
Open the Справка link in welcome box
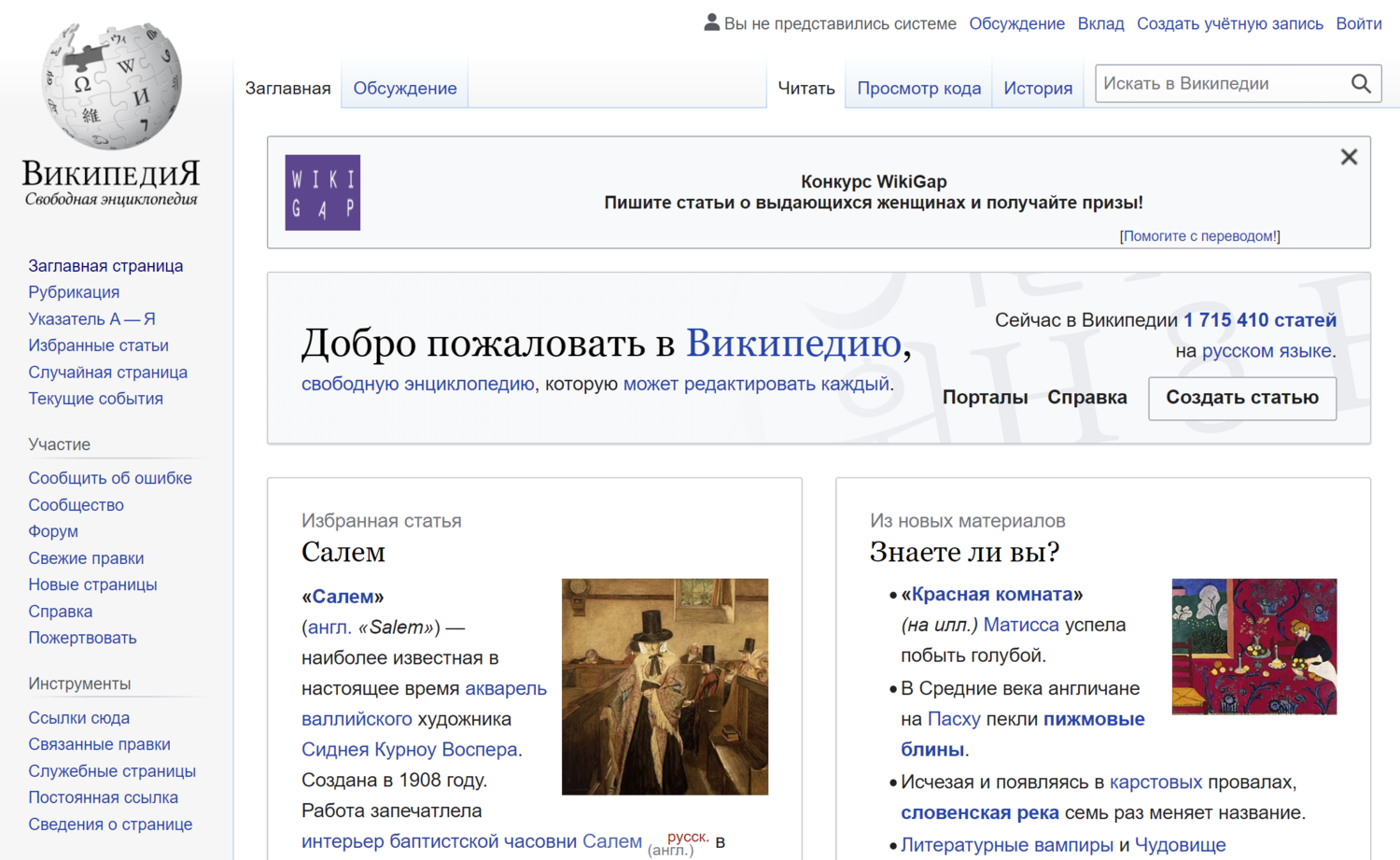(1087, 398)
